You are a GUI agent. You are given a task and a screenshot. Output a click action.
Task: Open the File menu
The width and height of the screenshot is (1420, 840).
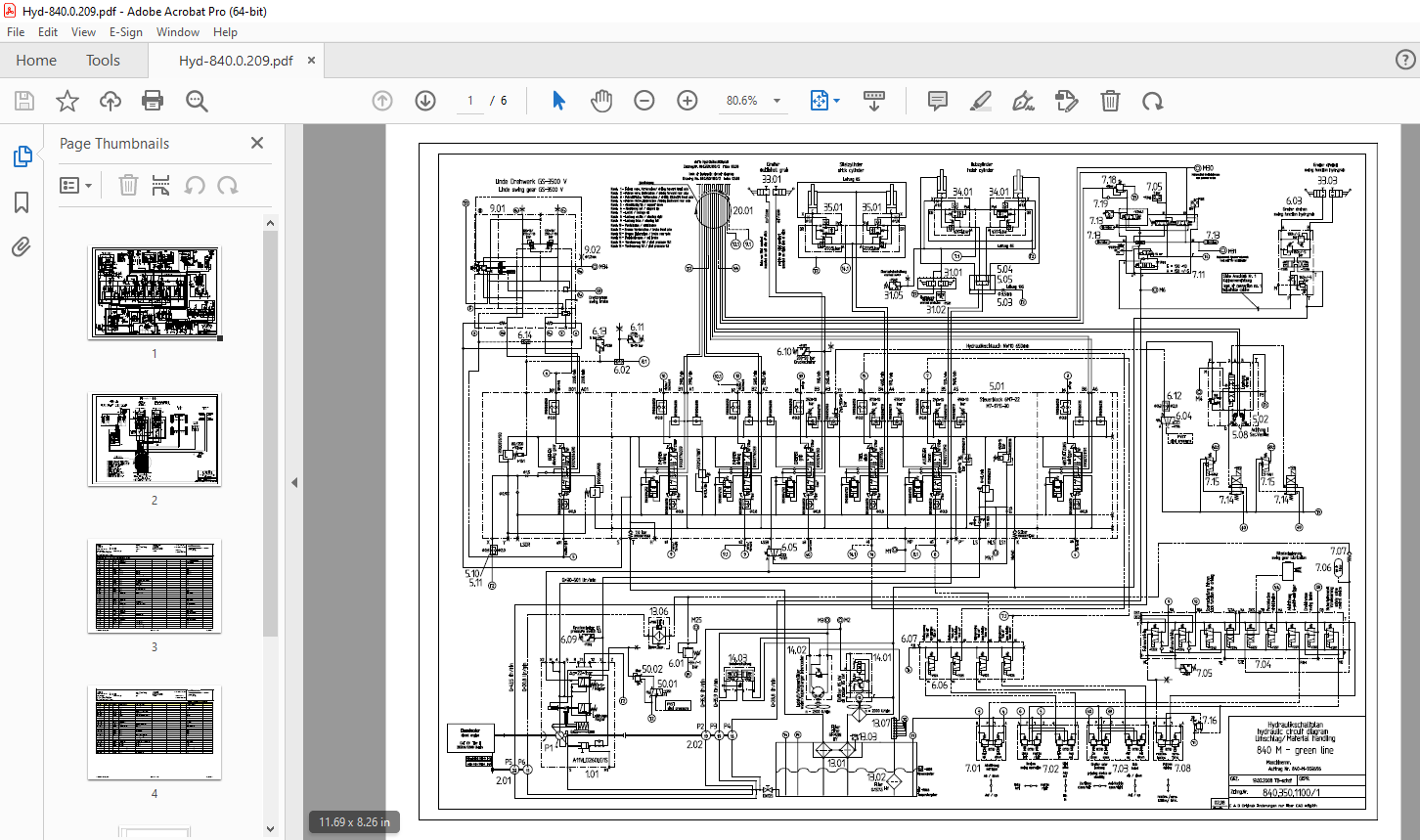click(16, 32)
